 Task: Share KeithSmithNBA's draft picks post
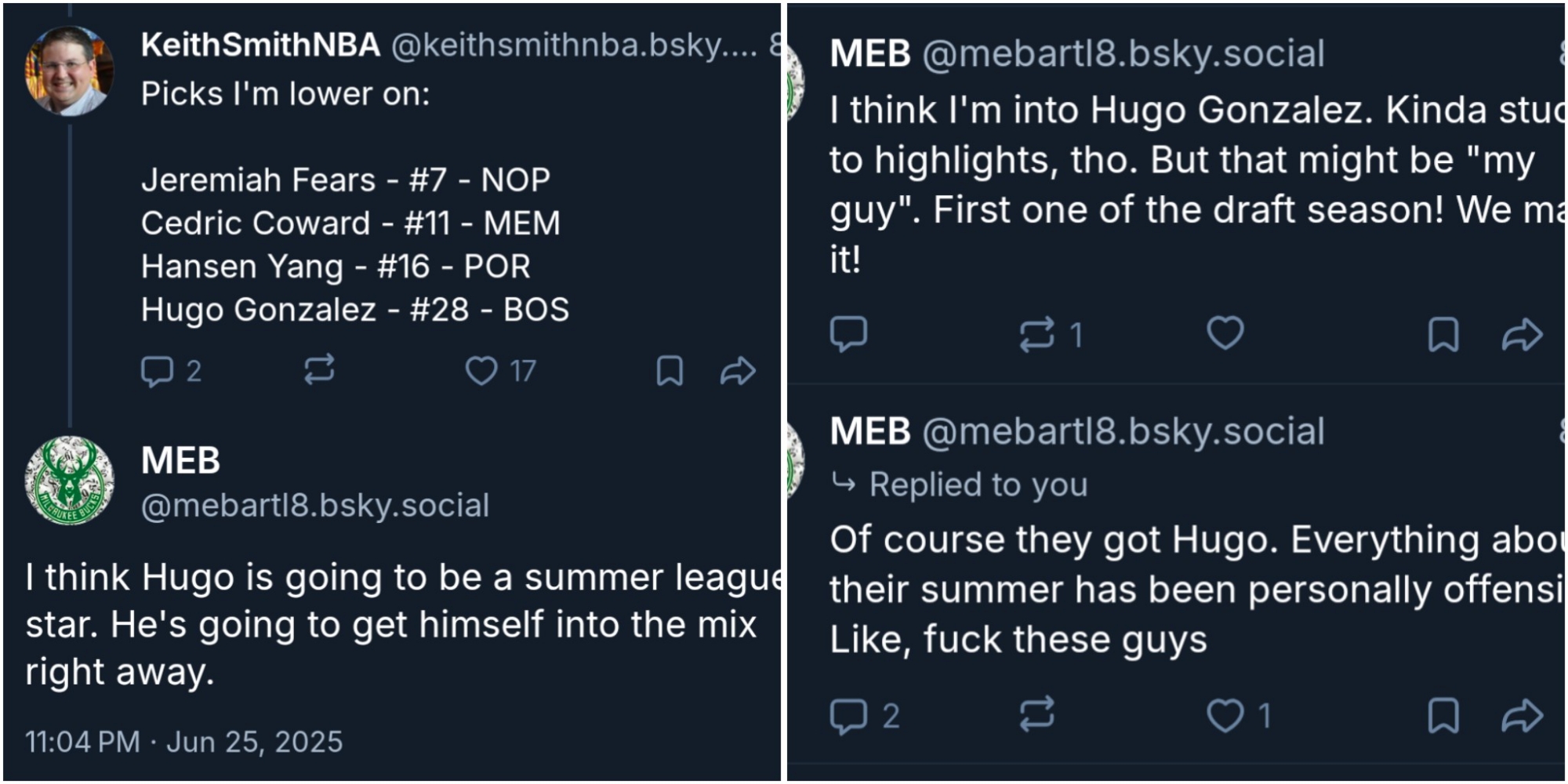click(x=737, y=371)
